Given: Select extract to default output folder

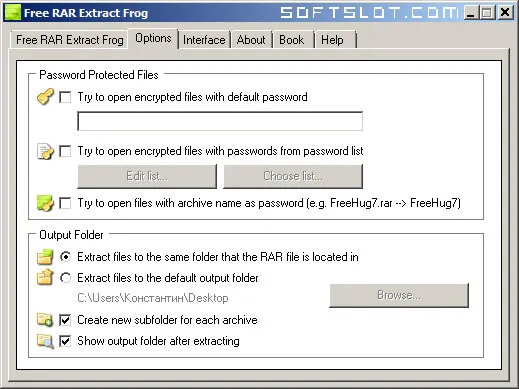Looking at the screenshot, I should pos(65,278).
